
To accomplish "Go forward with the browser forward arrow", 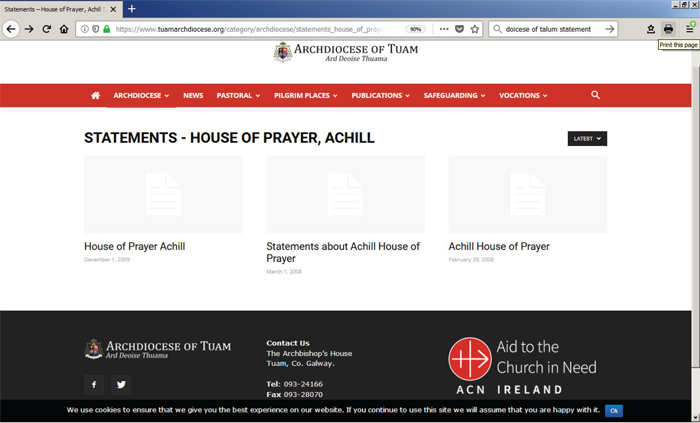I will [x=29, y=29].
